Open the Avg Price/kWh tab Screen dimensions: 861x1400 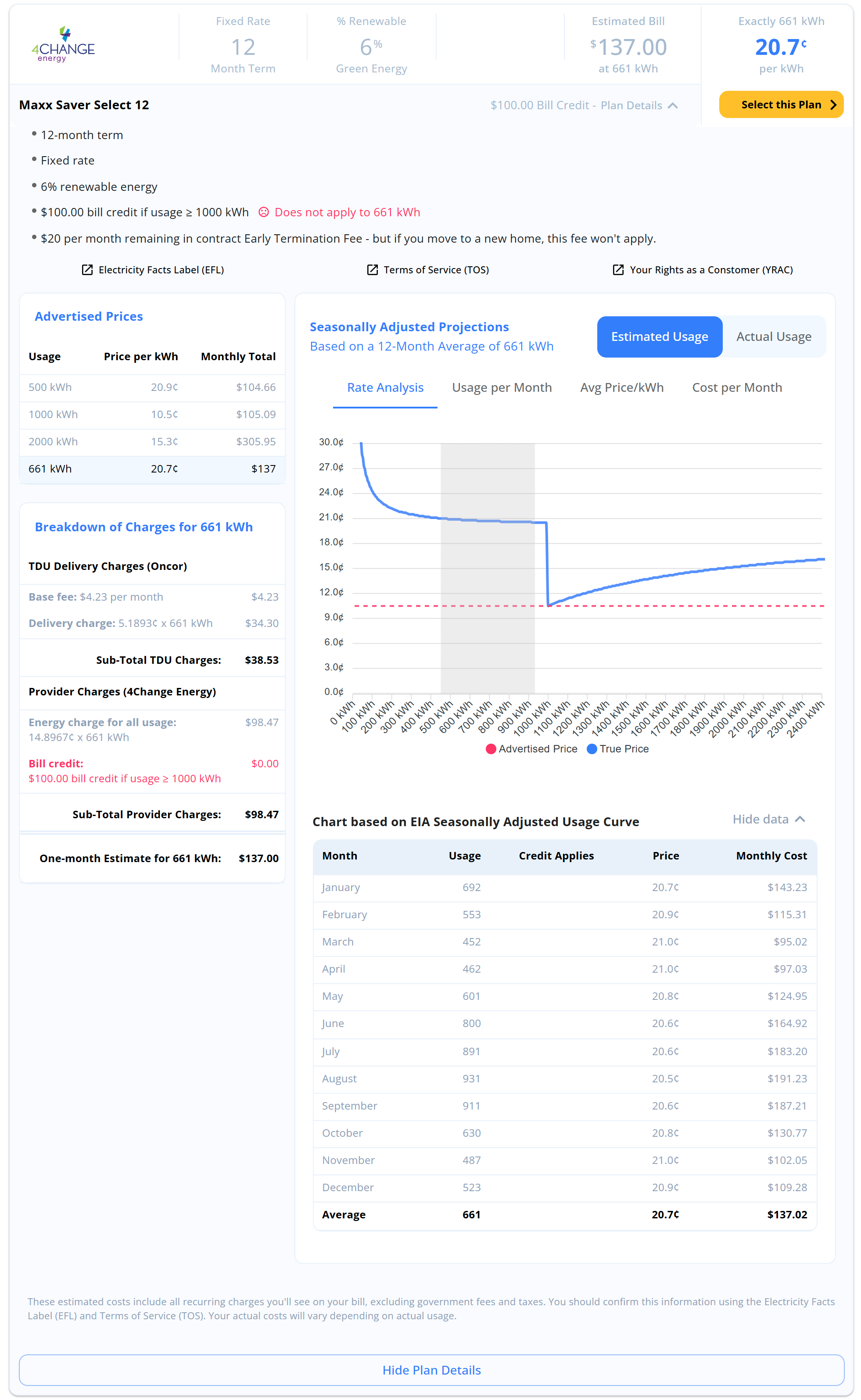click(x=622, y=388)
